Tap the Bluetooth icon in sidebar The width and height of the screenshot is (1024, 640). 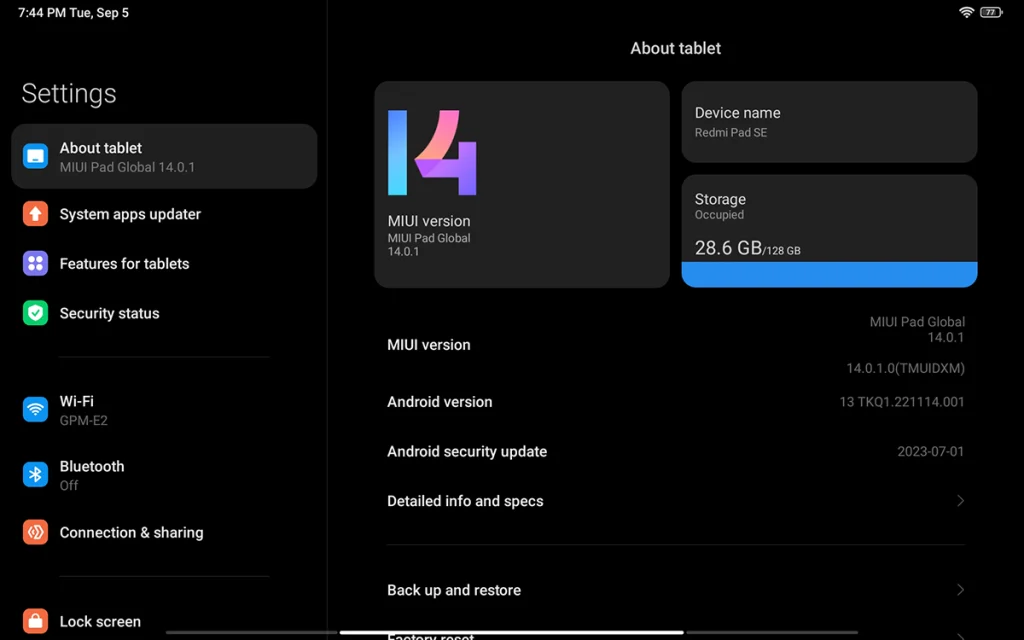coord(35,475)
